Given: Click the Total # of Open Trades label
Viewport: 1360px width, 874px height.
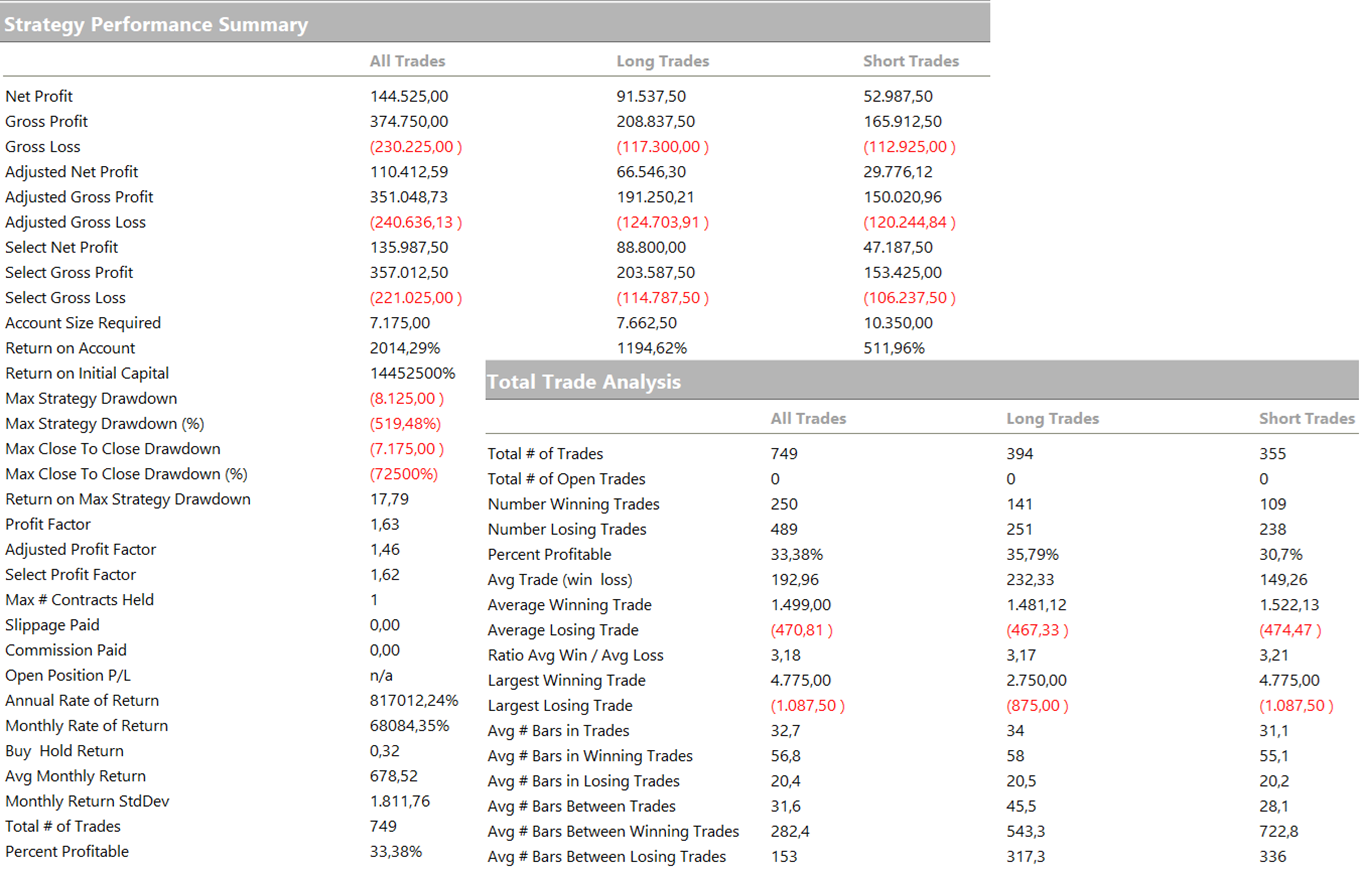Looking at the screenshot, I should pyautogui.click(x=567, y=479).
